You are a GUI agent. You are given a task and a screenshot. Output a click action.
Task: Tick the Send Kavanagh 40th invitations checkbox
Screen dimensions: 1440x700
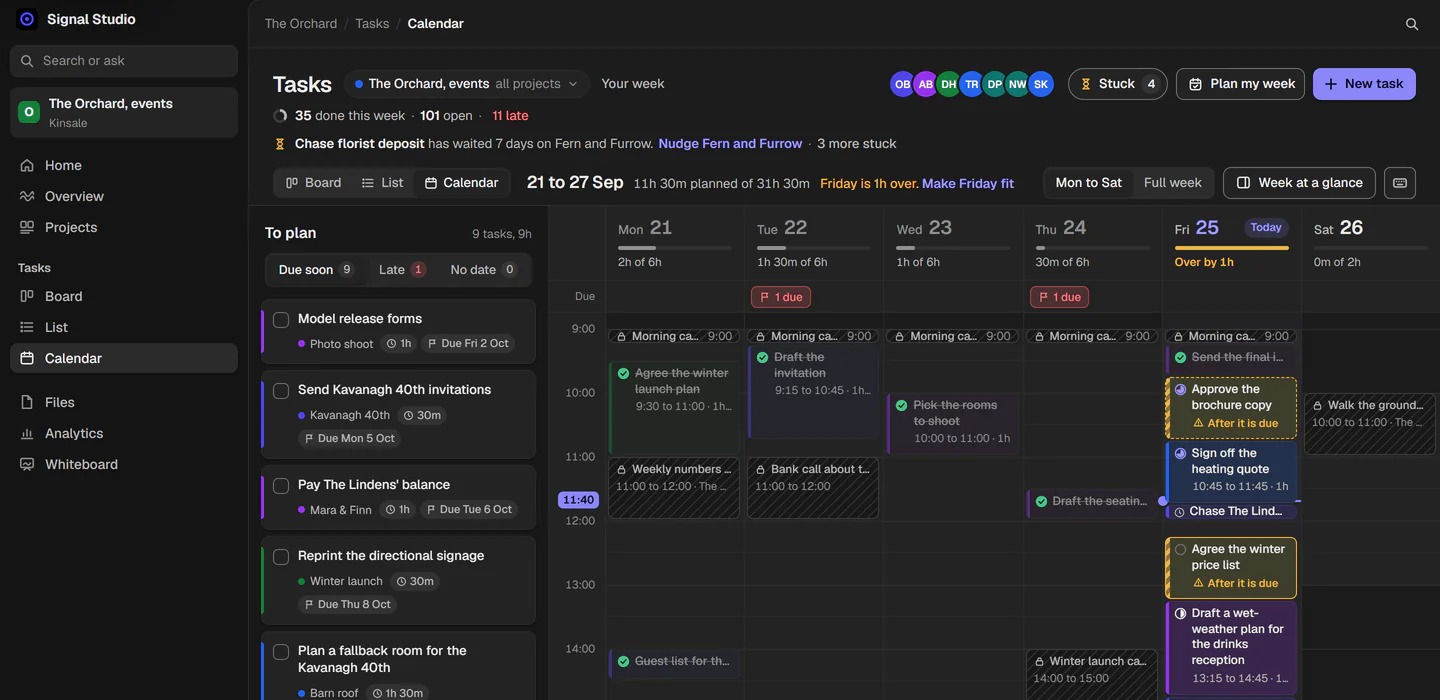click(x=281, y=391)
